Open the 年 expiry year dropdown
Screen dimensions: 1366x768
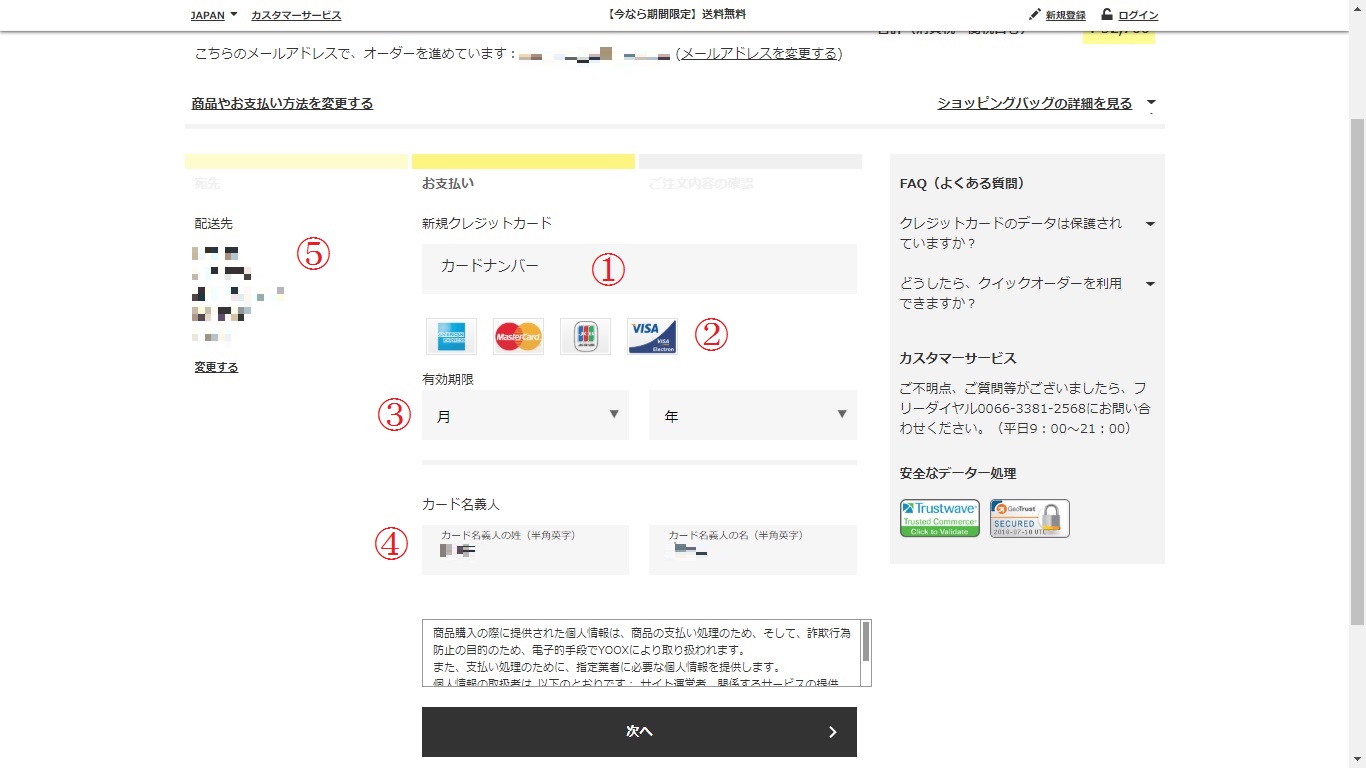tap(752, 415)
